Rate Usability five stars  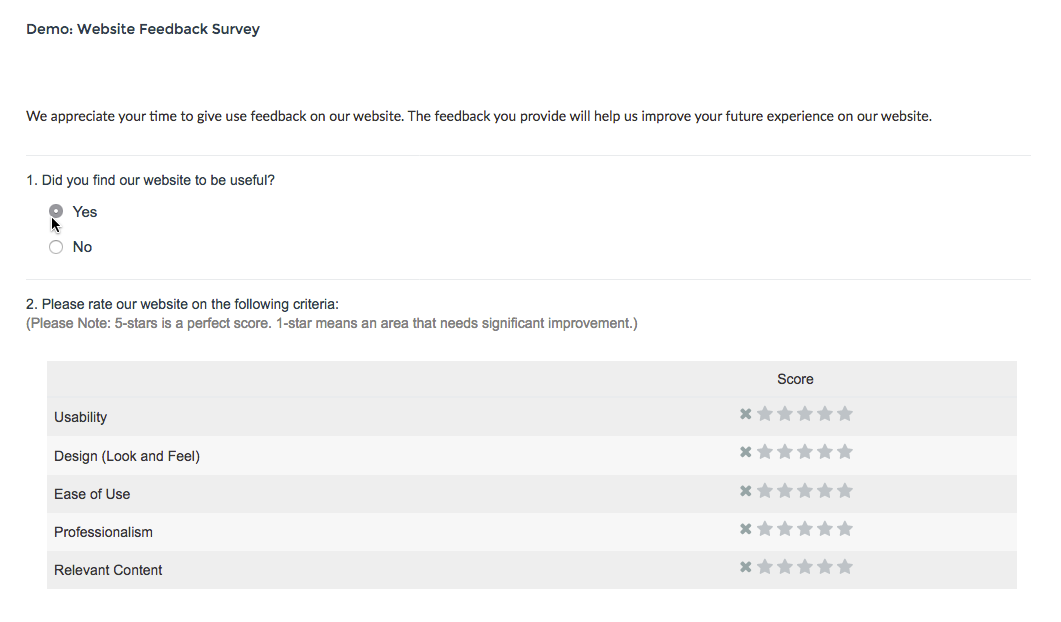845,414
